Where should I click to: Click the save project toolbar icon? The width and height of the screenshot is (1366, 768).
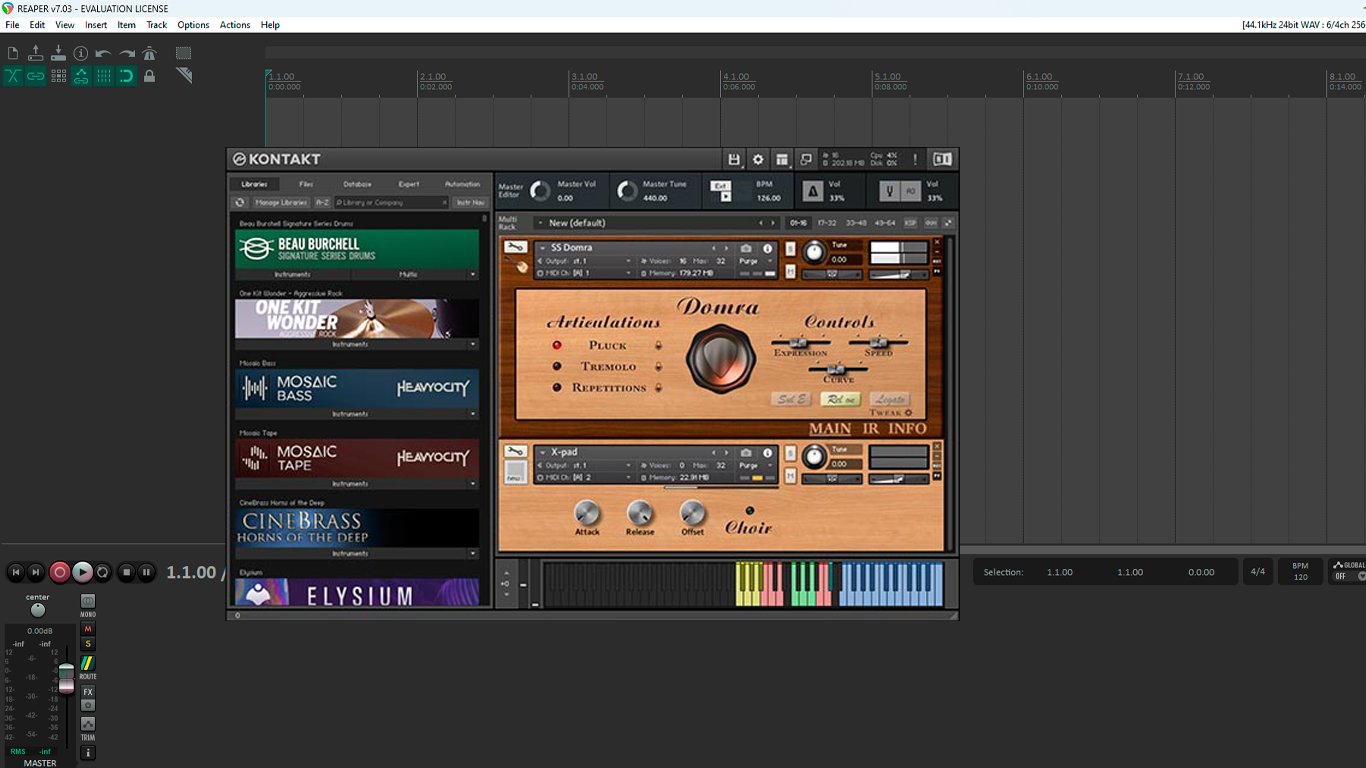coord(58,53)
